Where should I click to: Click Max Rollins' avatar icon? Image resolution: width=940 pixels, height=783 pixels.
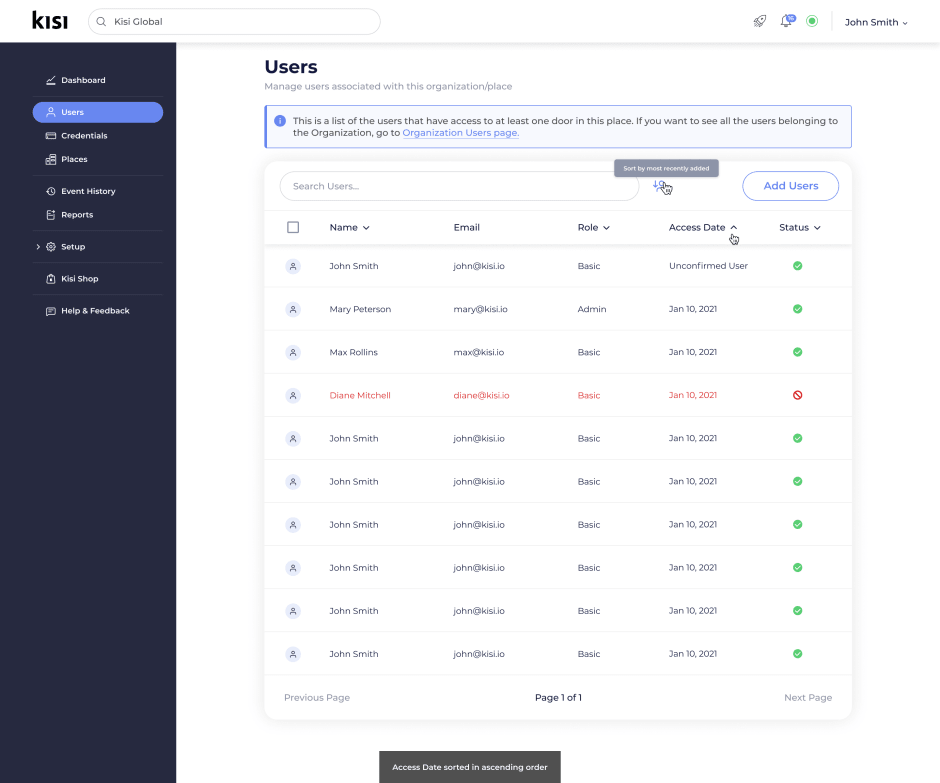293,353
